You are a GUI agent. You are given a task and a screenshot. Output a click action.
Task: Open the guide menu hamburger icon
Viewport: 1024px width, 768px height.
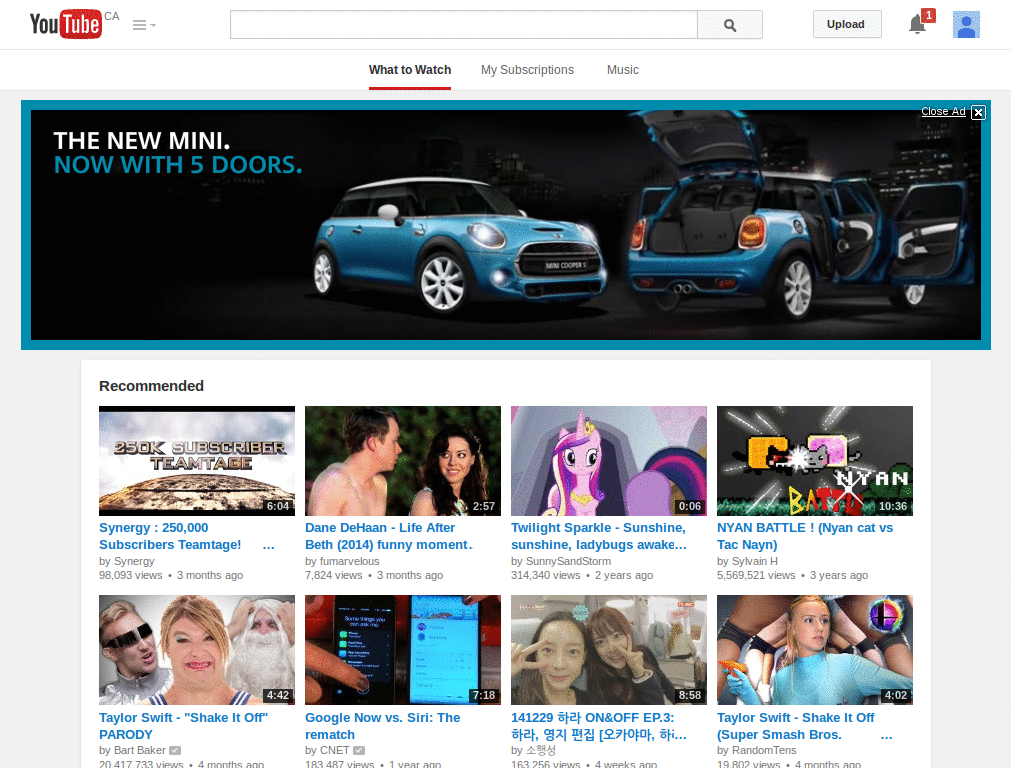[x=140, y=25]
